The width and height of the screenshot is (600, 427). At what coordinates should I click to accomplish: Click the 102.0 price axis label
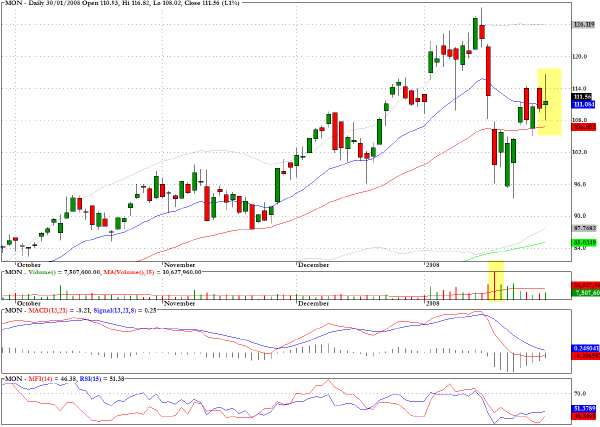coord(580,152)
